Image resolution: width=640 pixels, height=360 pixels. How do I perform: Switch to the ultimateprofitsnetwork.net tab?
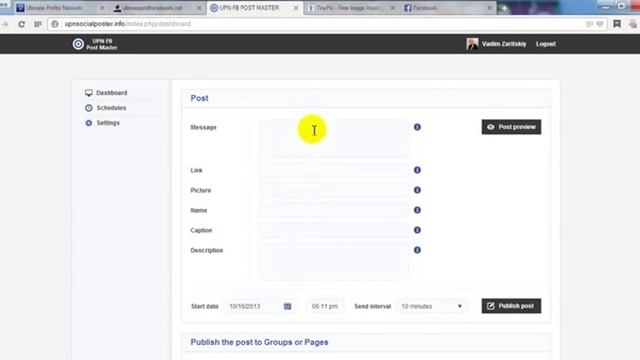tap(157, 8)
